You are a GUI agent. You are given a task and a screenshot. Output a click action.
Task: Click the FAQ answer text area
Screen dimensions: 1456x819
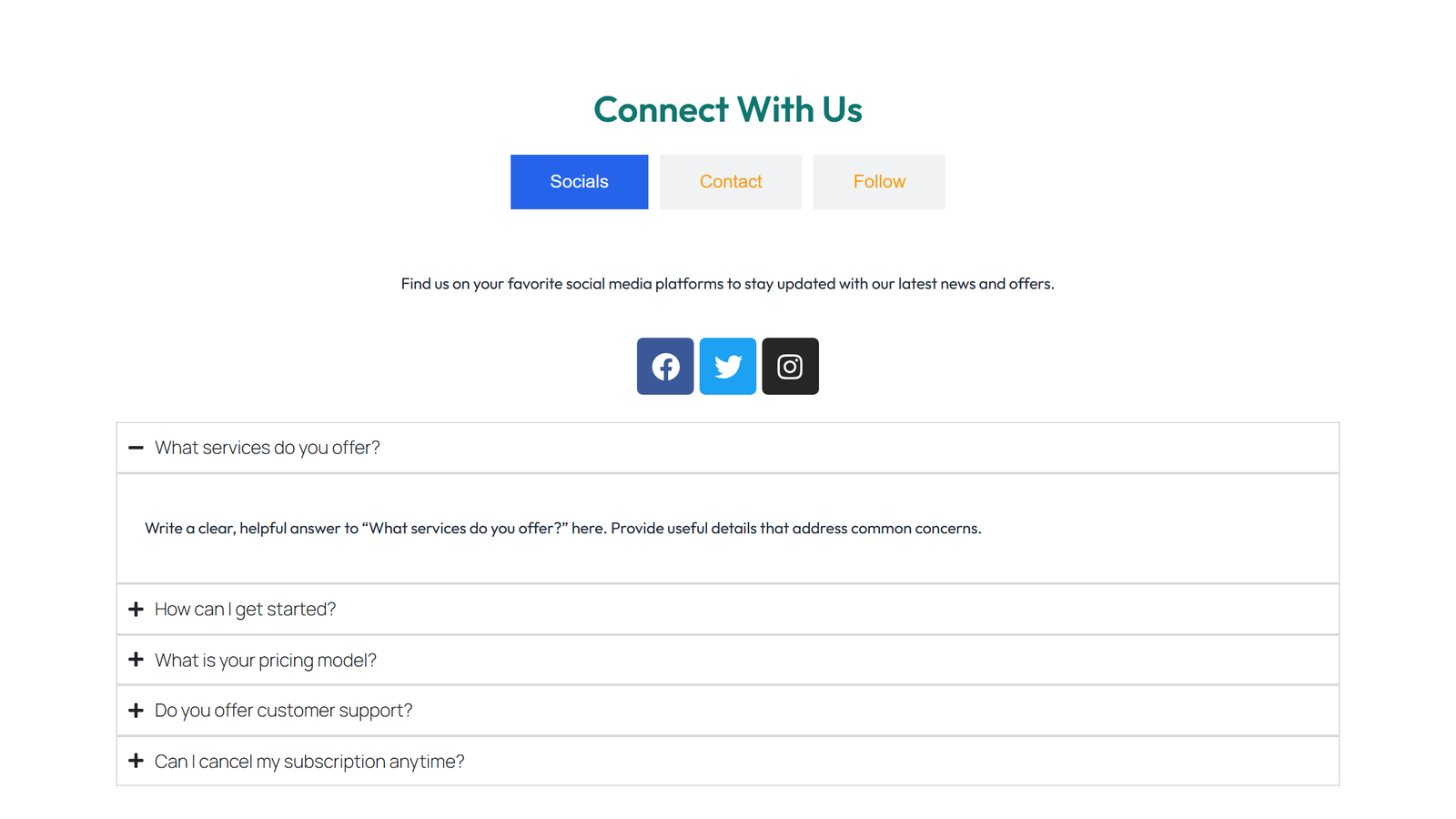point(562,528)
